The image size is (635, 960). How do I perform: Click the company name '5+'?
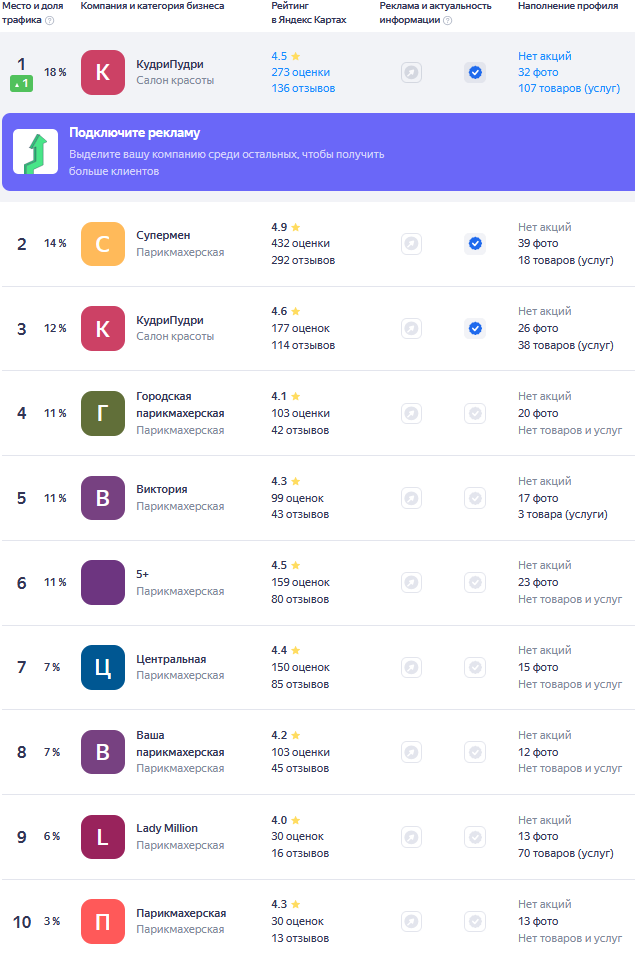pyautogui.click(x=142, y=574)
